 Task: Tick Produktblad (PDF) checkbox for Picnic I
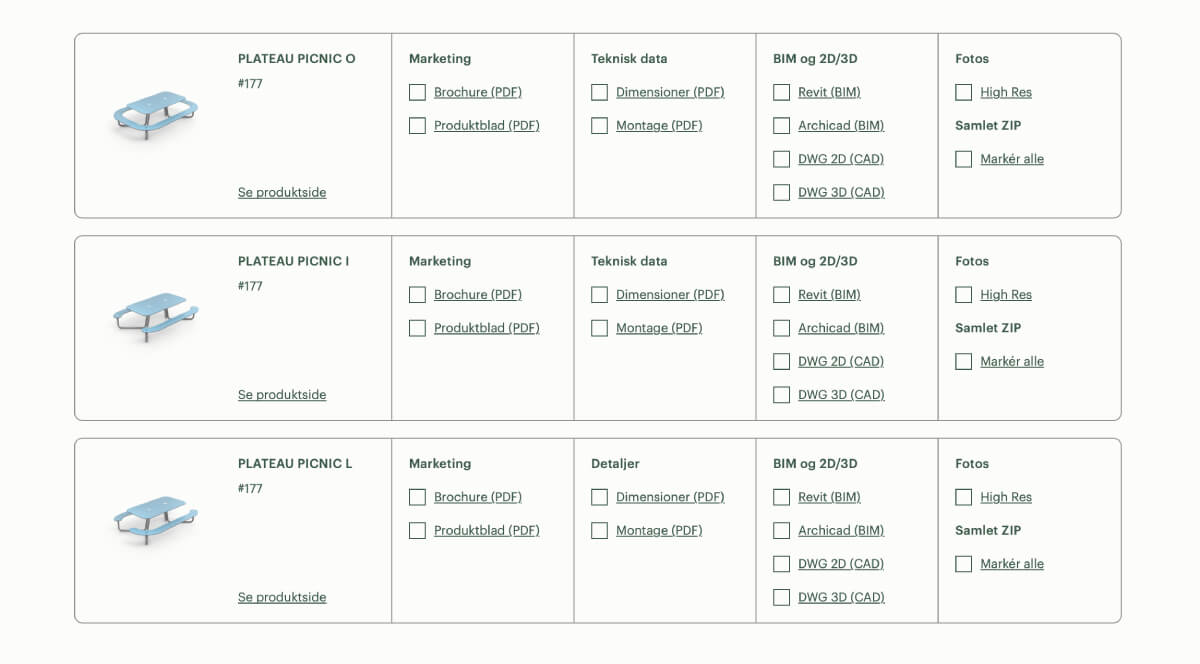[418, 328]
